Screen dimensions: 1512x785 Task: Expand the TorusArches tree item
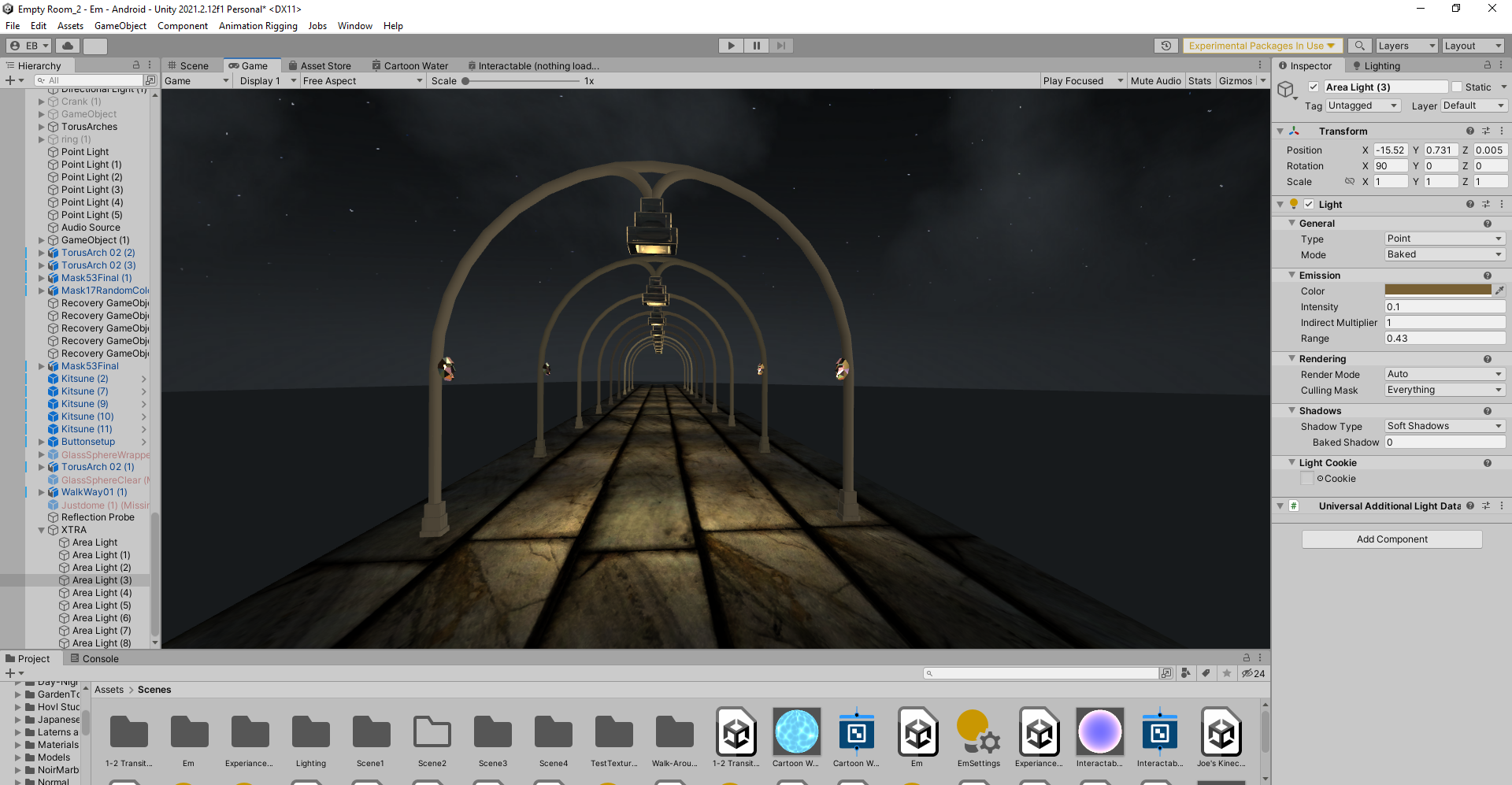point(42,127)
